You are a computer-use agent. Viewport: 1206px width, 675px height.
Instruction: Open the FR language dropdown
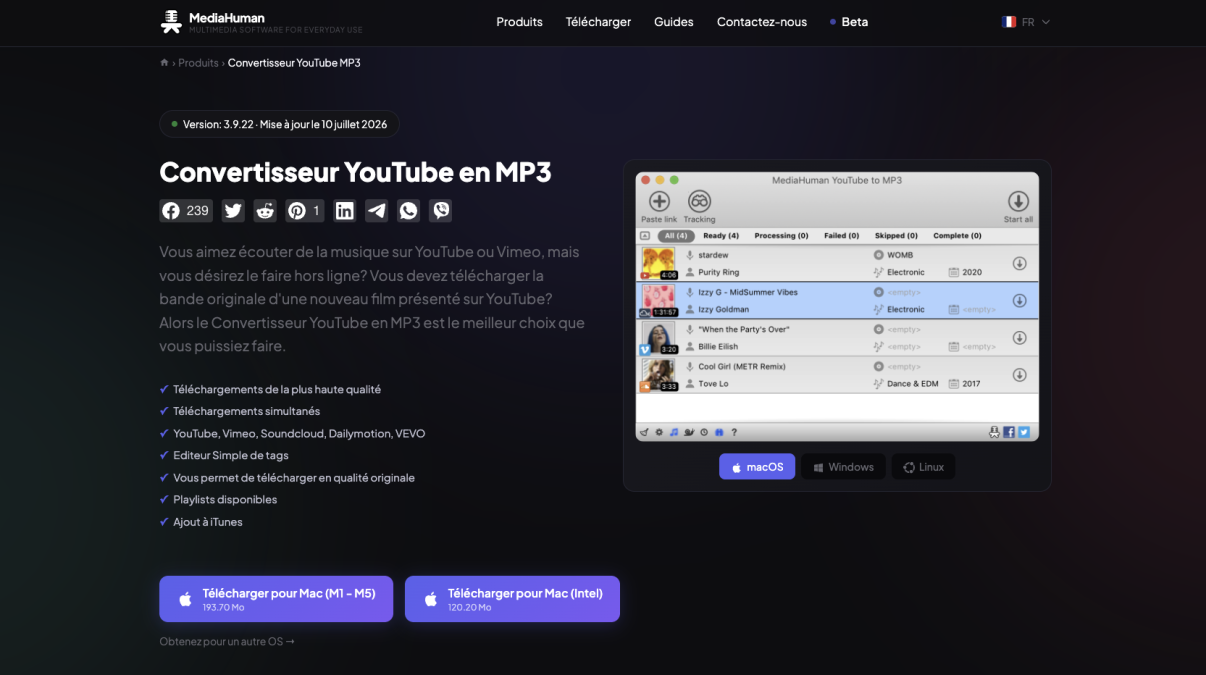point(1026,22)
